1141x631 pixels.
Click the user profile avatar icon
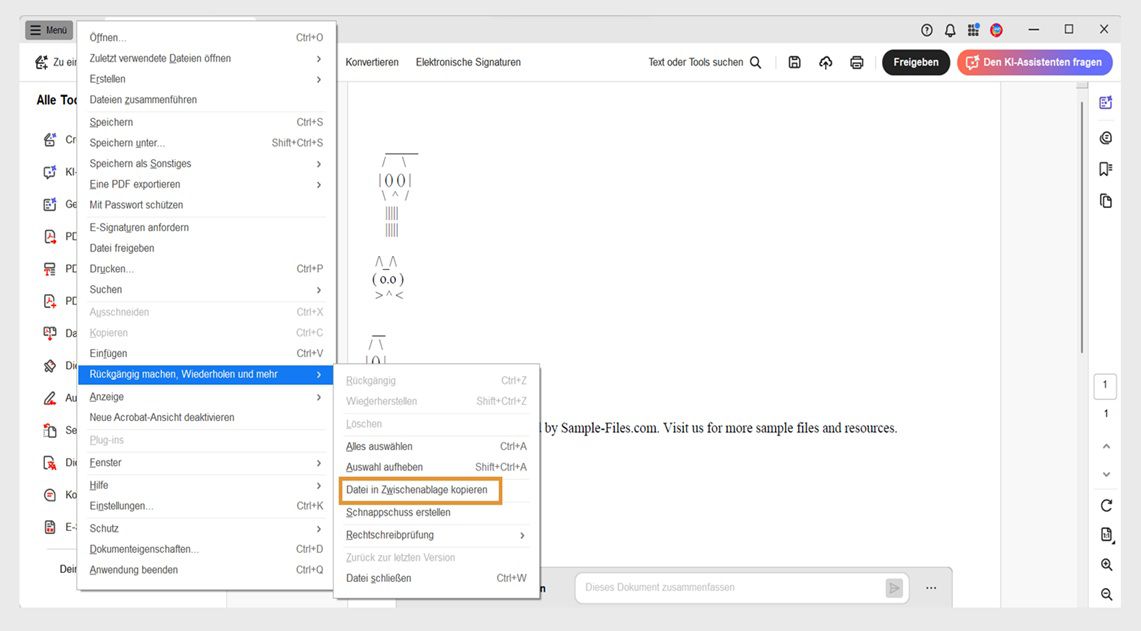[x=996, y=30]
